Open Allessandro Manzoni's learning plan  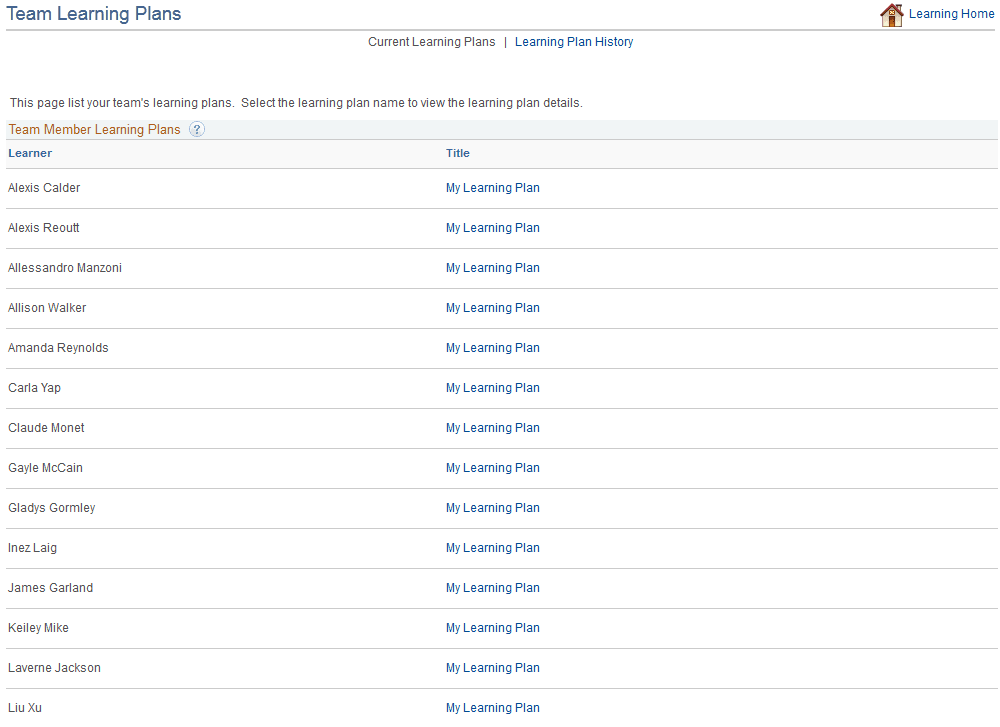coord(492,267)
